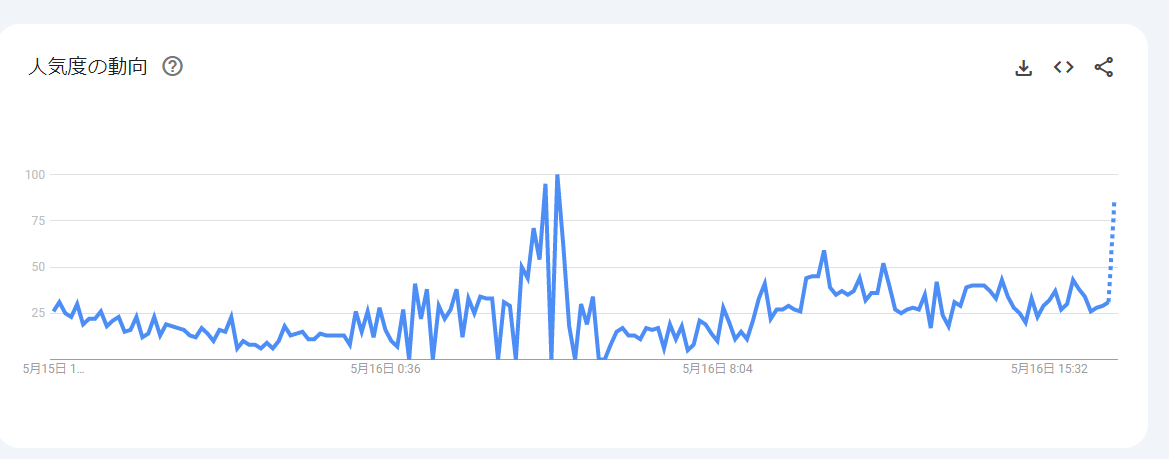Click the 5月16日 8:04 time axis label
This screenshot has width=1169, height=459.
coord(717,369)
